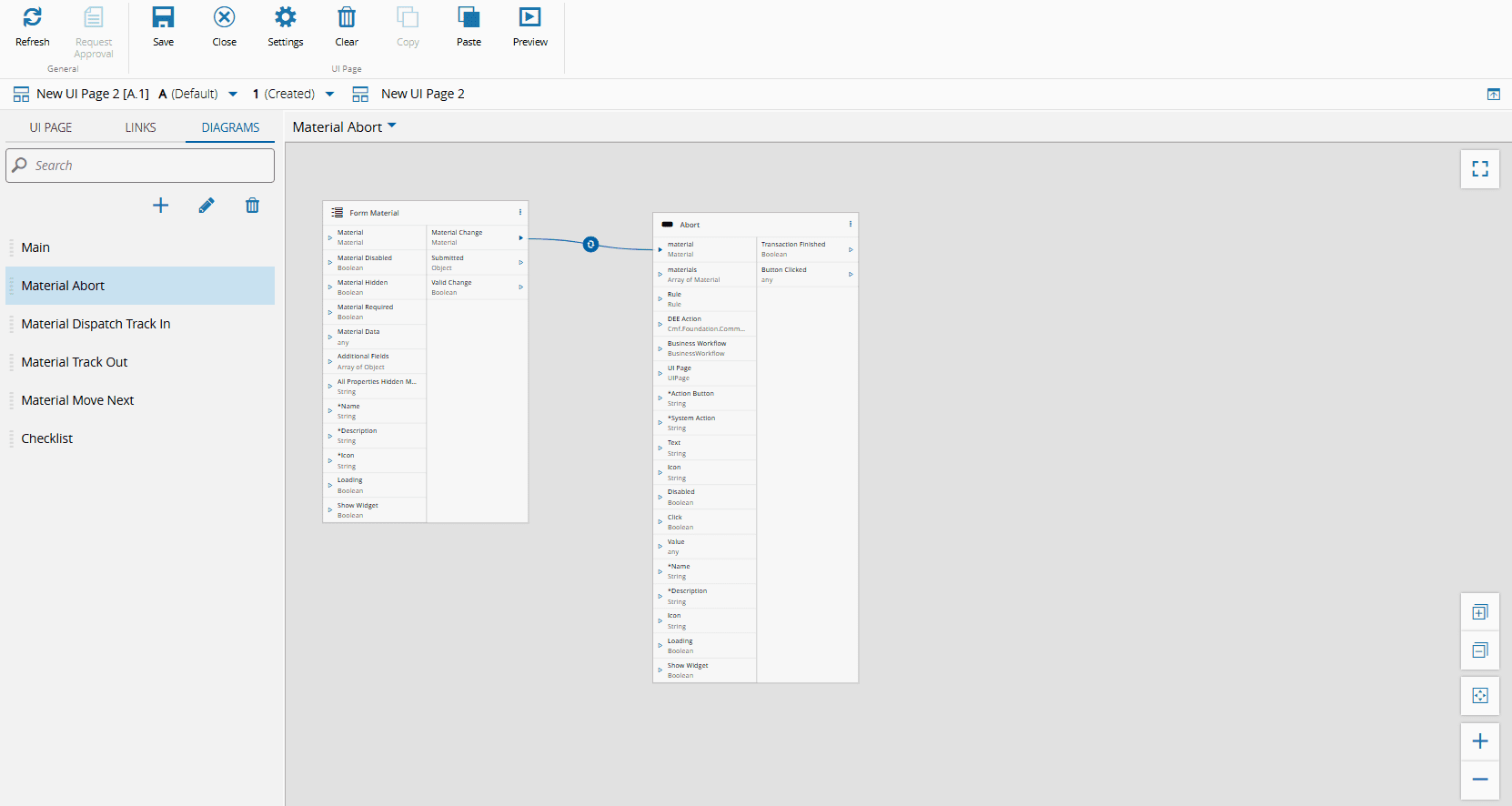Switch to the LINKS tab
Viewport: 1512px width, 806px height.
[x=140, y=127]
